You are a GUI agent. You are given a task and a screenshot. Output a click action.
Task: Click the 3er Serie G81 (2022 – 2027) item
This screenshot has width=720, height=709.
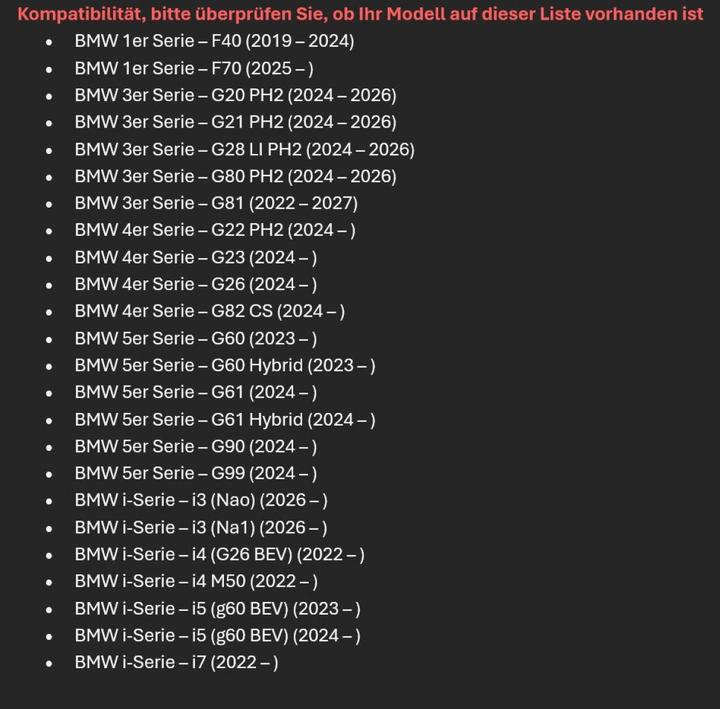point(216,203)
